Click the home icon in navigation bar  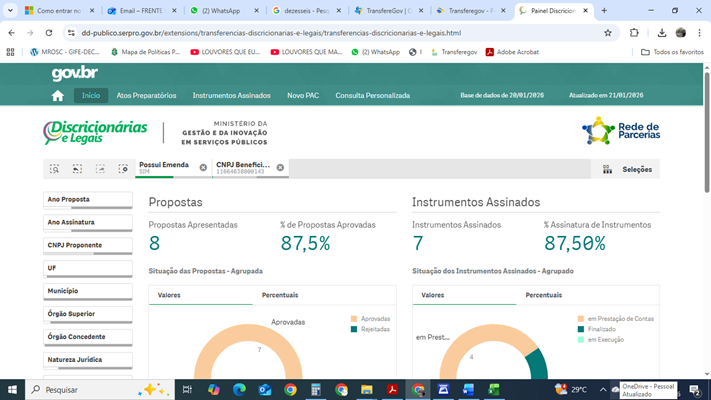tap(58, 96)
